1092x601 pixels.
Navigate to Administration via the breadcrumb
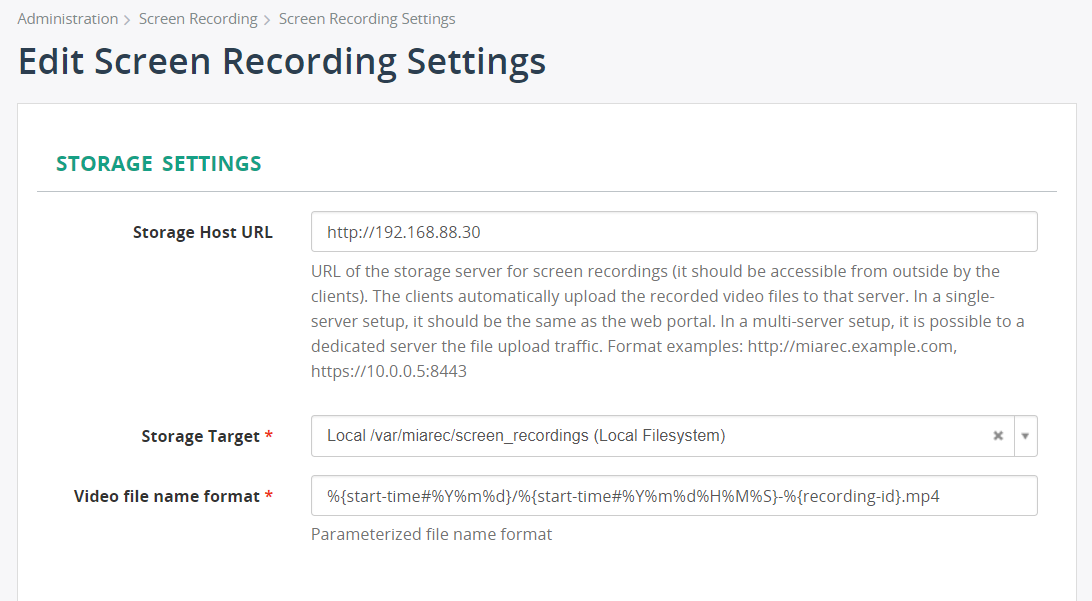[x=67, y=18]
